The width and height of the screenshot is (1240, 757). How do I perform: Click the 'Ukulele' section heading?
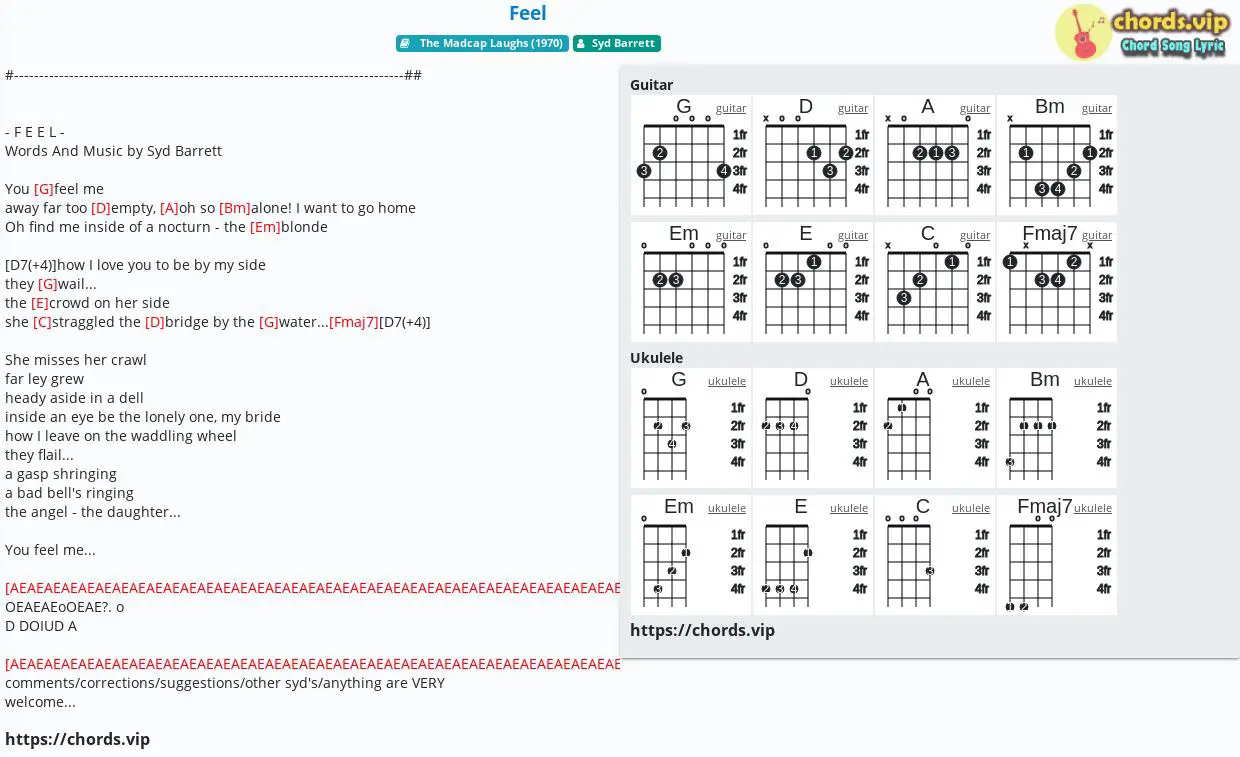point(657,357)
